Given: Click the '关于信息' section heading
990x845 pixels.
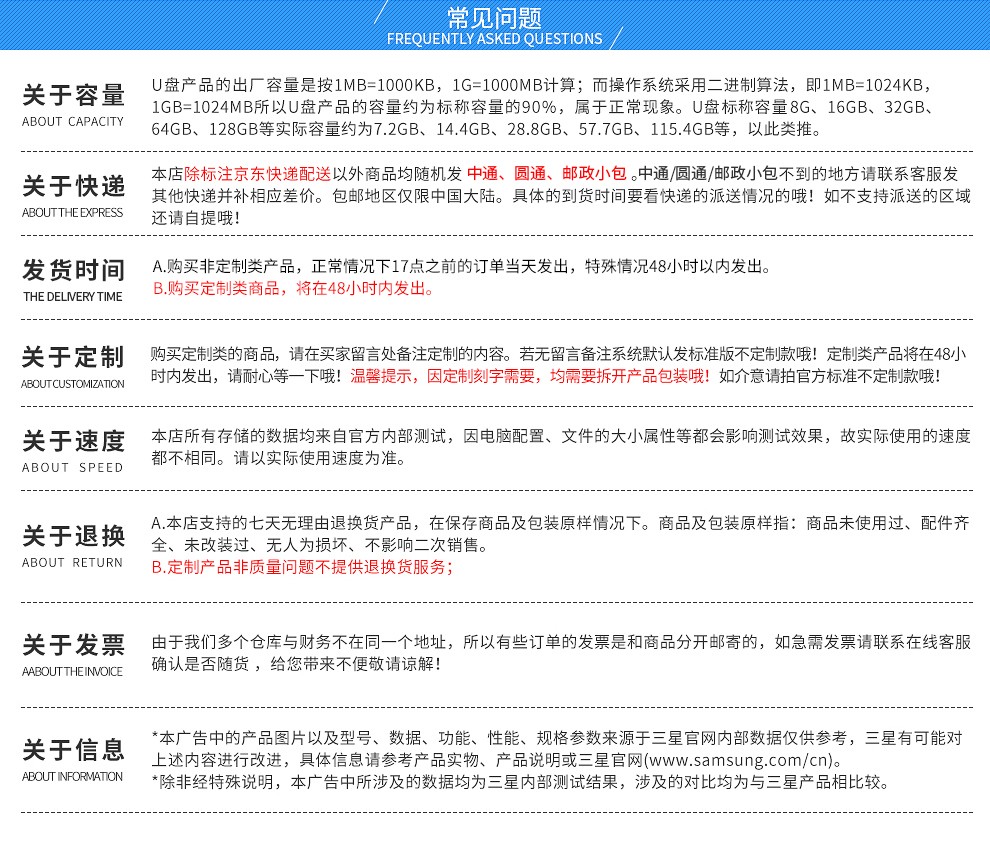Looking at the screenshot, I should coord(73,750).
